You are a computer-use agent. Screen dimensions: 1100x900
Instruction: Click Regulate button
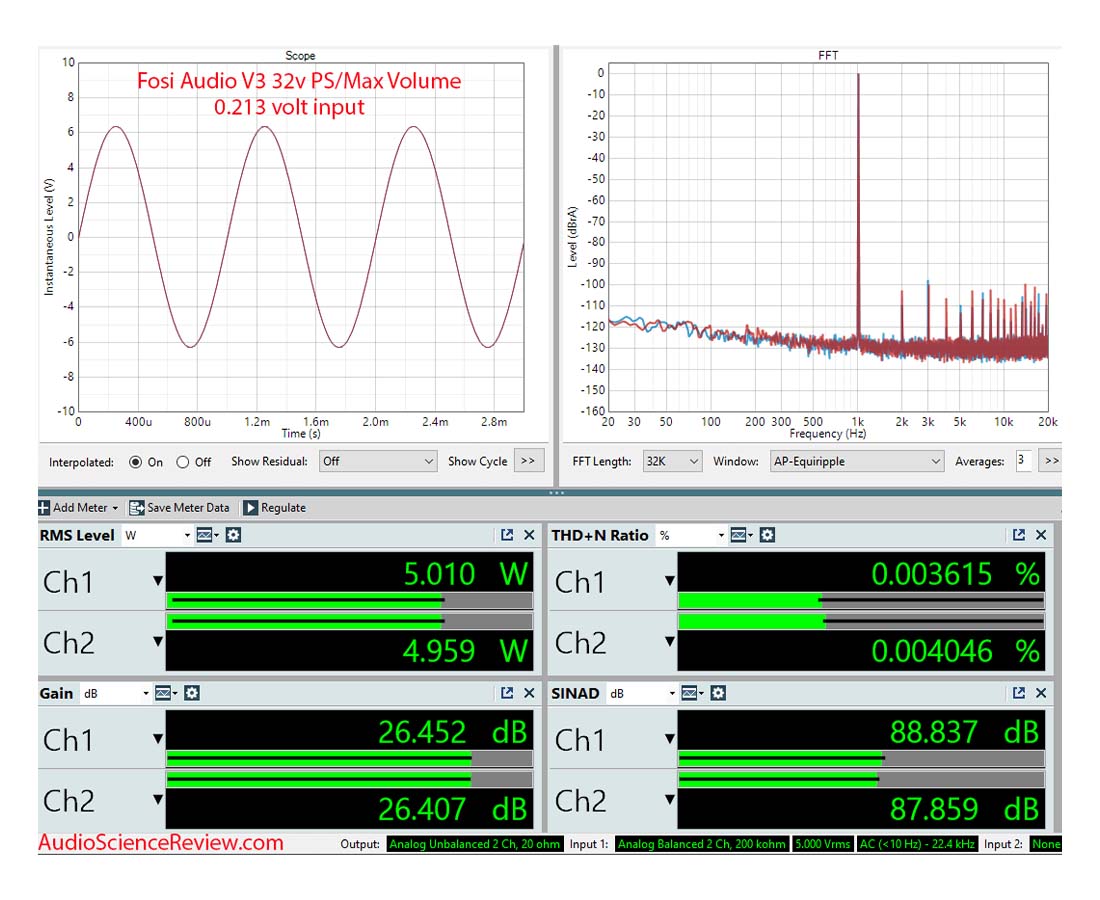tap(274, 507)
